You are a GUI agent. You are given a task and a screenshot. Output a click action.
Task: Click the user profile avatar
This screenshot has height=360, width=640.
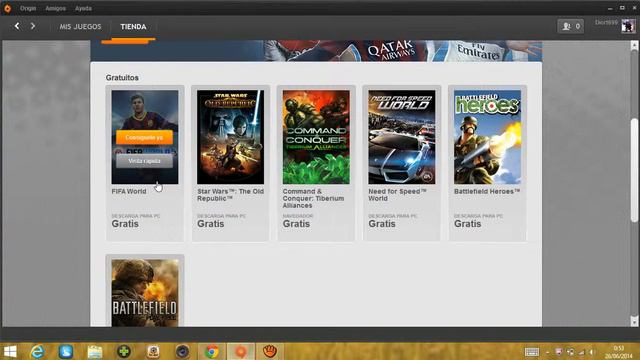pyautogui.click(x=628, y=26)
